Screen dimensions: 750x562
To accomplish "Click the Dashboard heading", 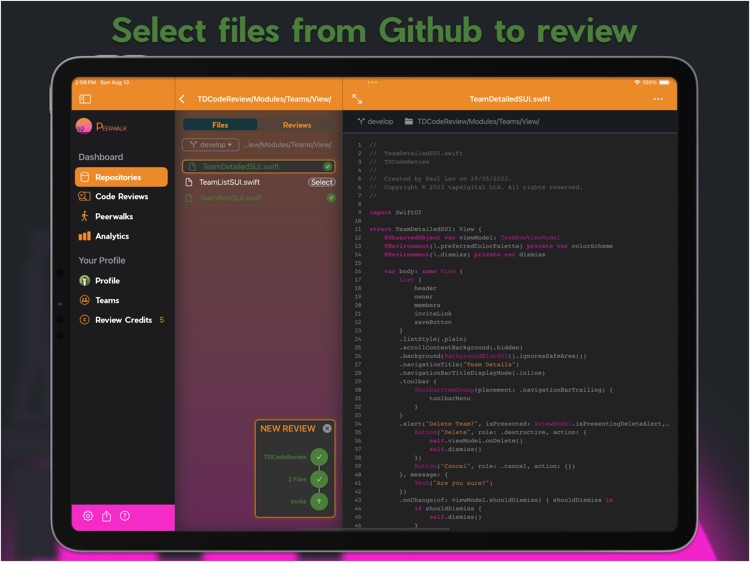I will tap(101, 157).
